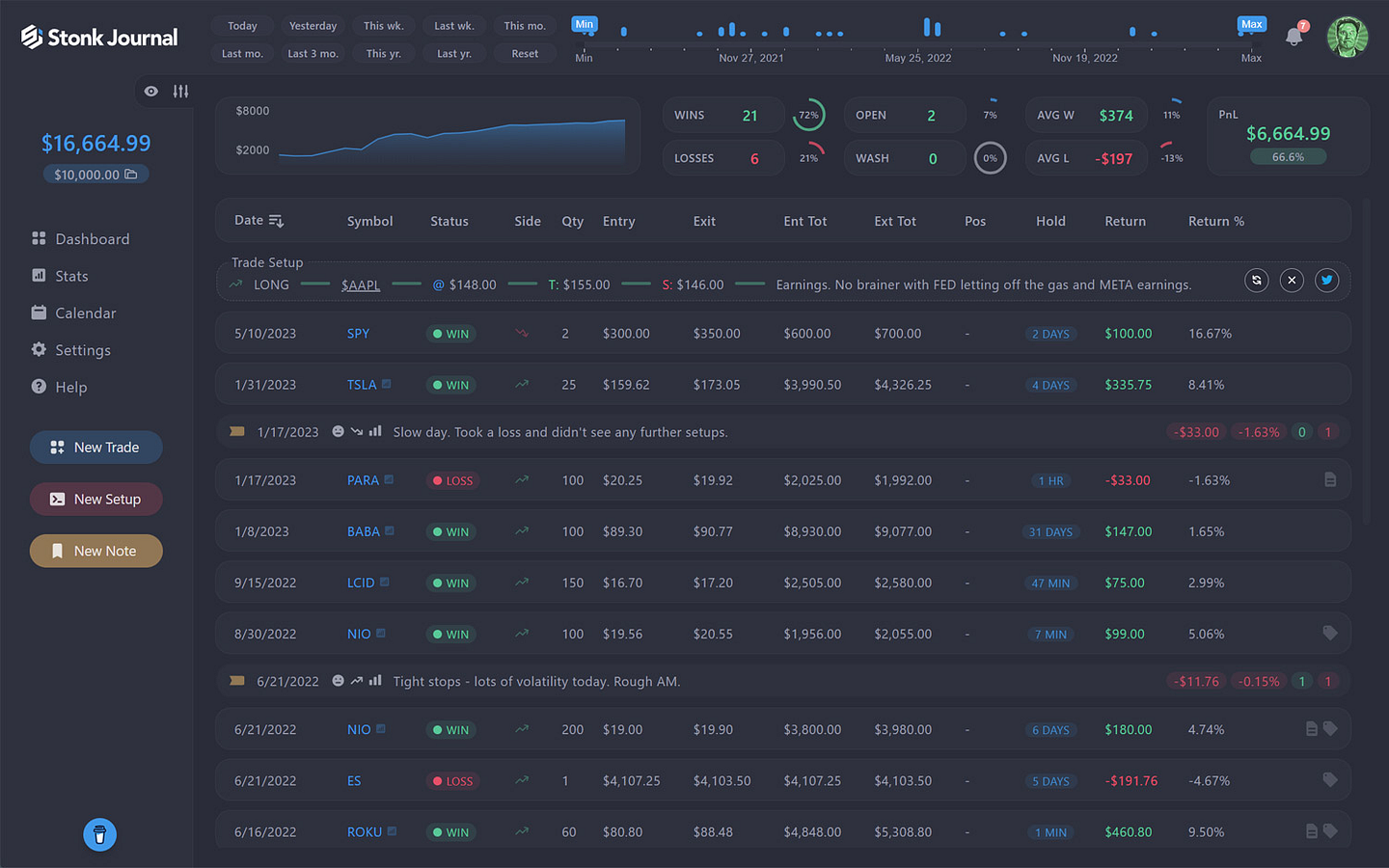The width and height of the screenshot is (1389, 868).
Task: Open the note icon on the PARA trade row
Action: [1330, 479]
